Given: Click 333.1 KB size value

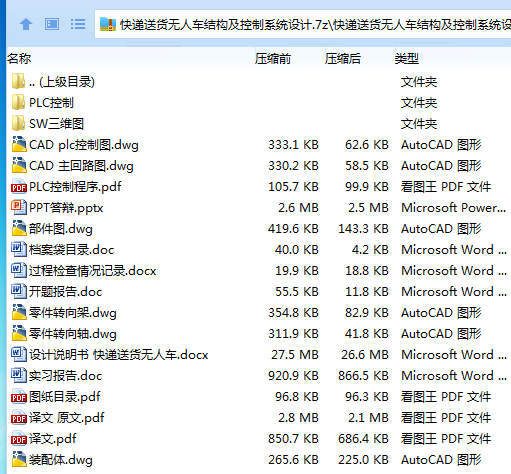Looking at the screenshot, I should 293,145.
